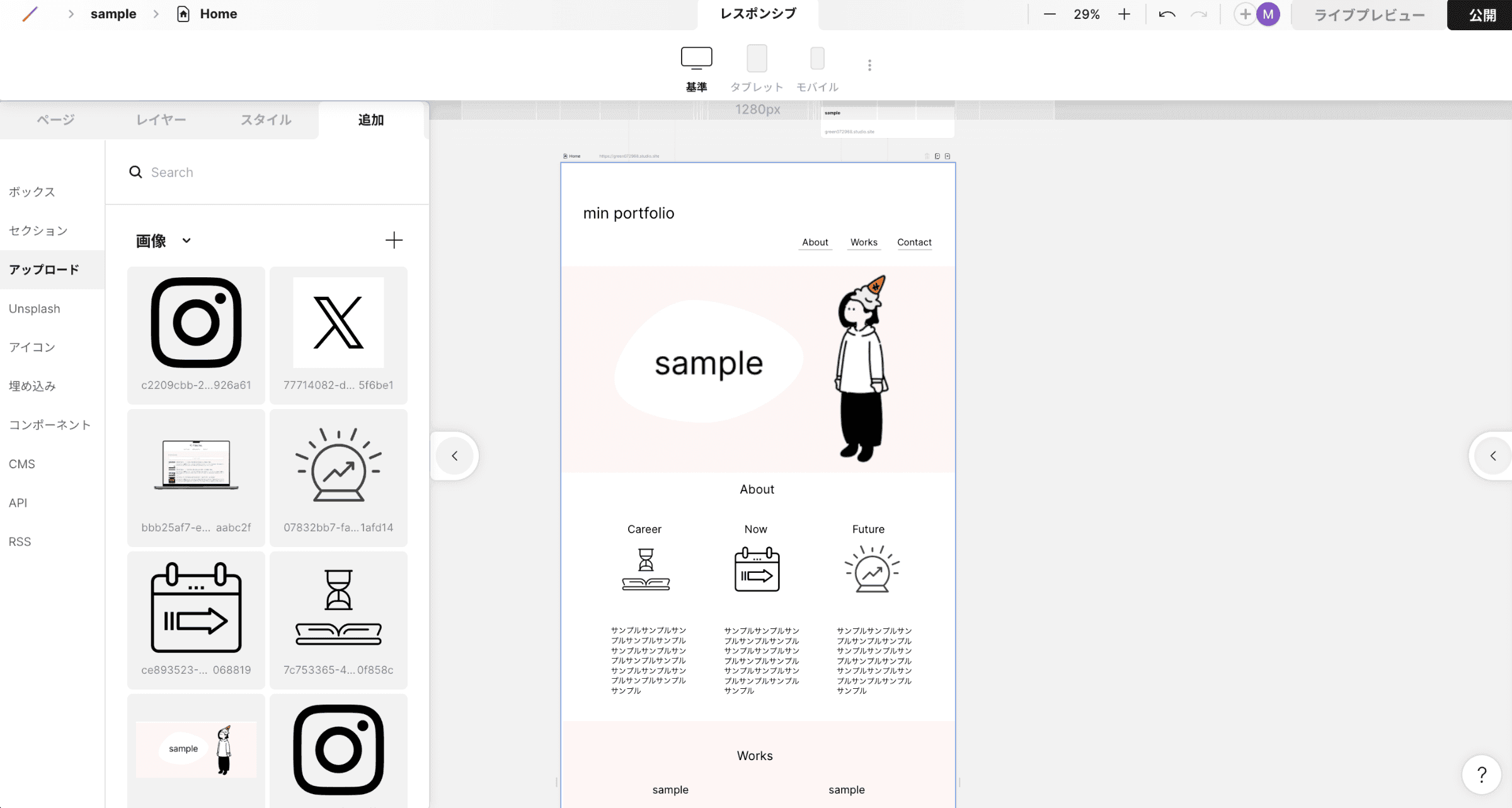The width and height of the screenshot is (1512, 808).
Task: Open ライブプレビュー live preview
Action: tap(1368, 14)
